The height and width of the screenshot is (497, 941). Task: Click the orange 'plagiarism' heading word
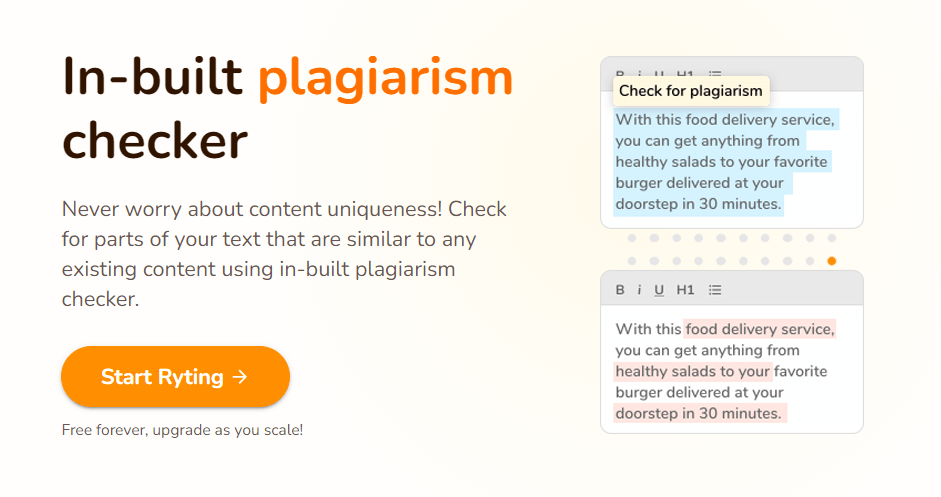pyautogui.click(x=385, y=78)
